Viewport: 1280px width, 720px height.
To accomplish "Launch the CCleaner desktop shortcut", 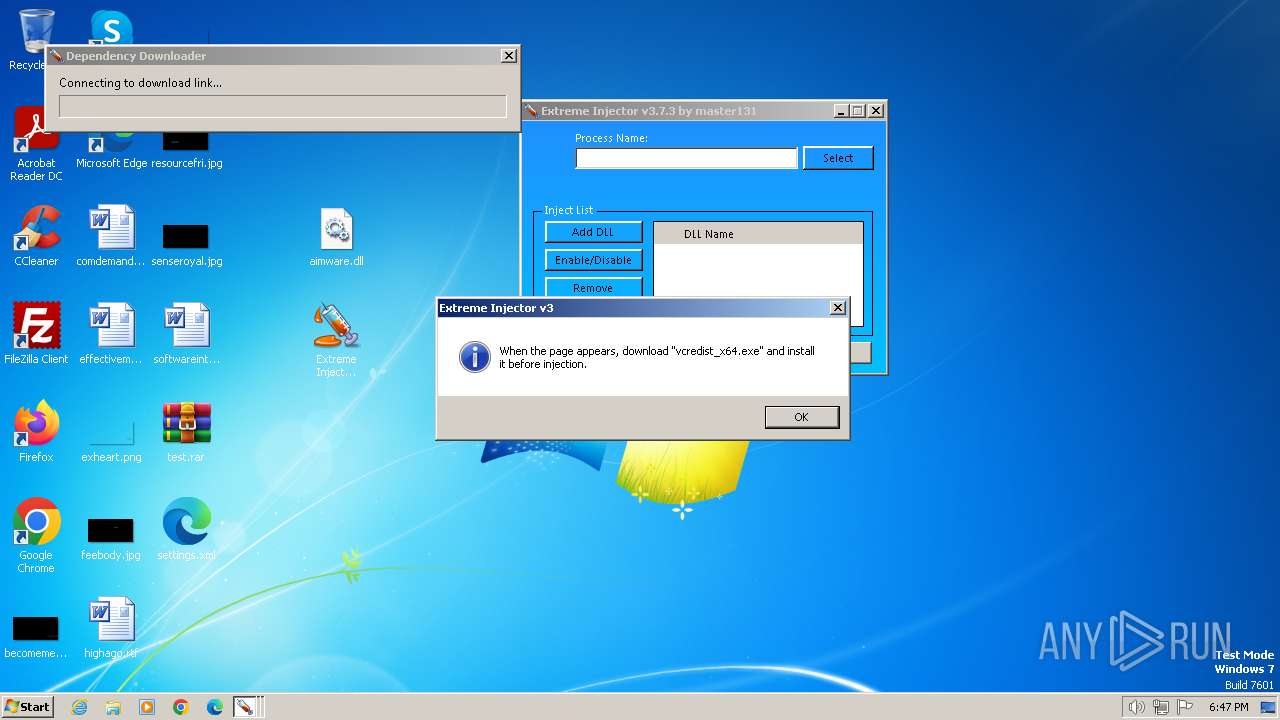I will pyautogui.click(x=36, y=236).
